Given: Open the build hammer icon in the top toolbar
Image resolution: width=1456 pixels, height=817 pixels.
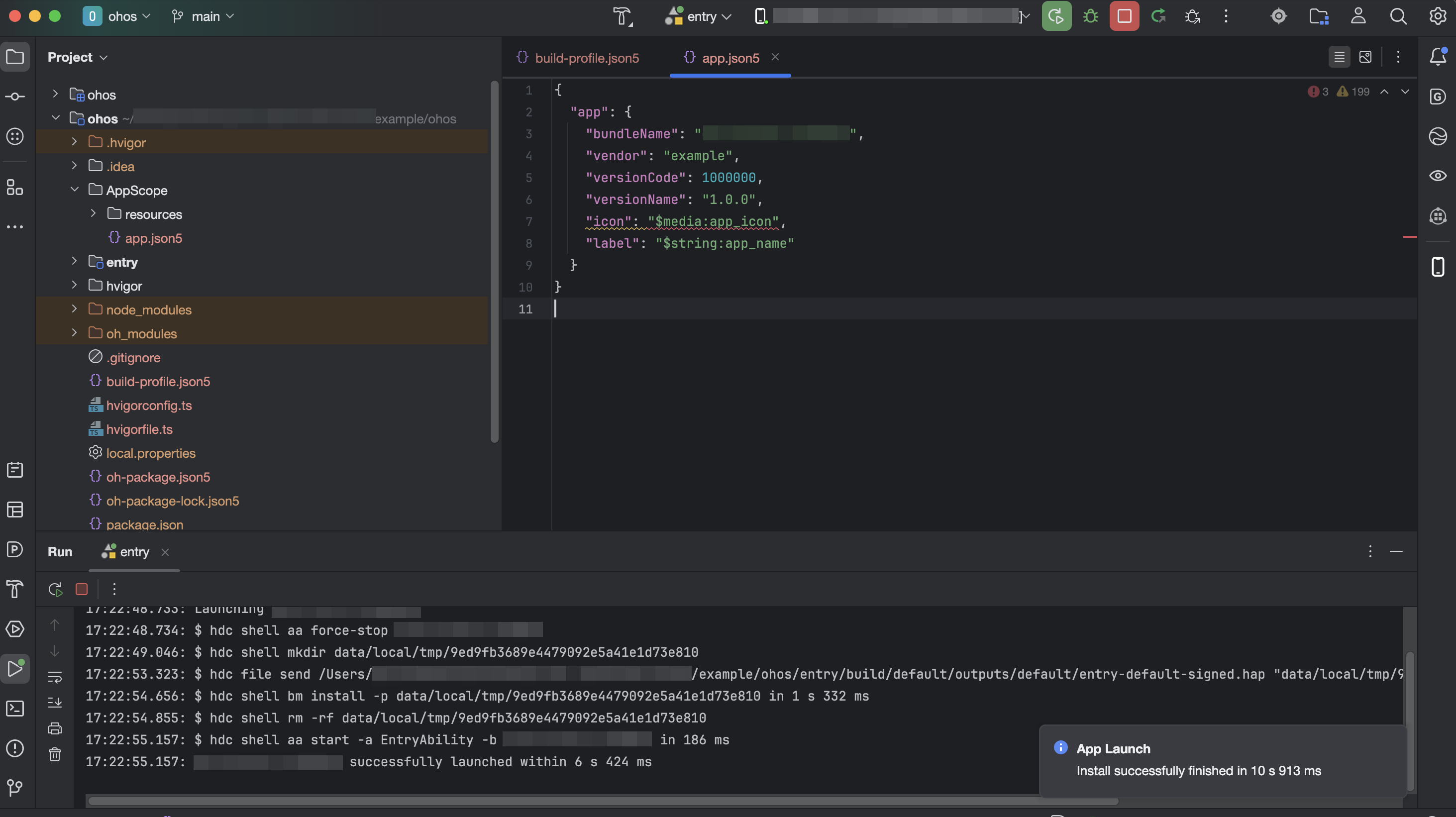Looking at the screenshot, I should [623, 16].
